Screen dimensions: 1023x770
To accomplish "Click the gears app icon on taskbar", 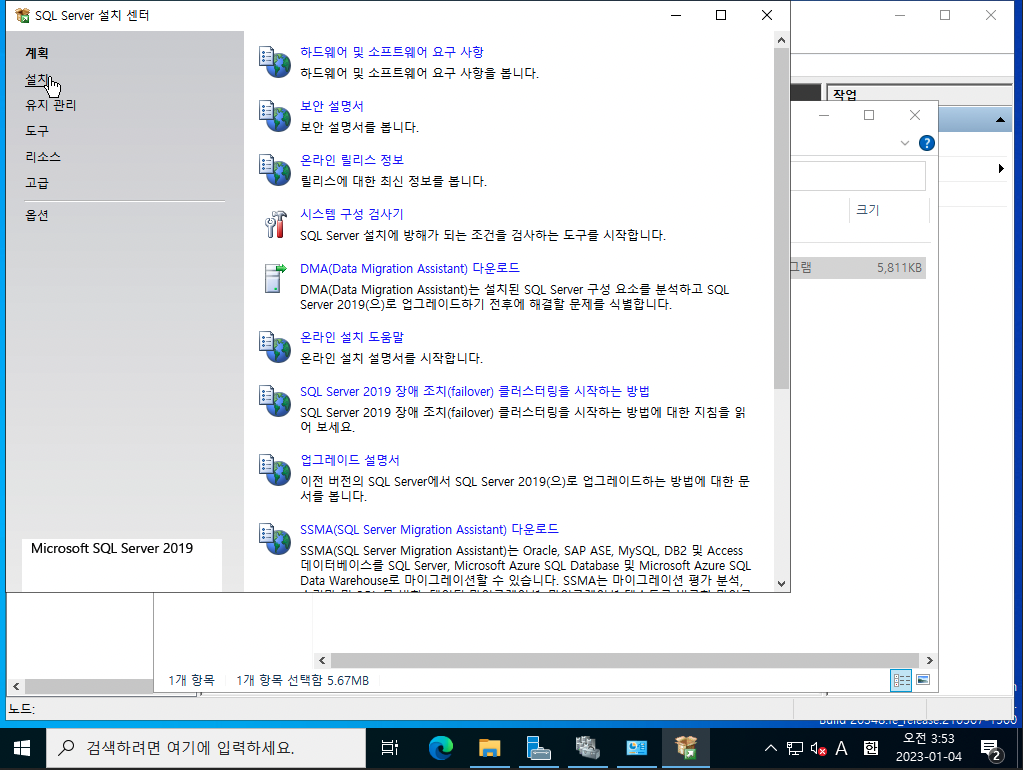I will pos(587,748).
